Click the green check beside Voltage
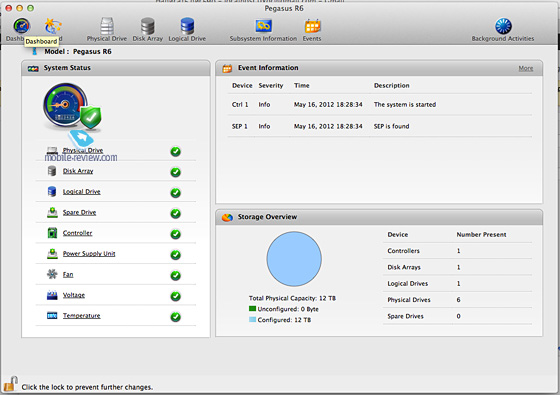560x395 pixels. click(175, 296)
